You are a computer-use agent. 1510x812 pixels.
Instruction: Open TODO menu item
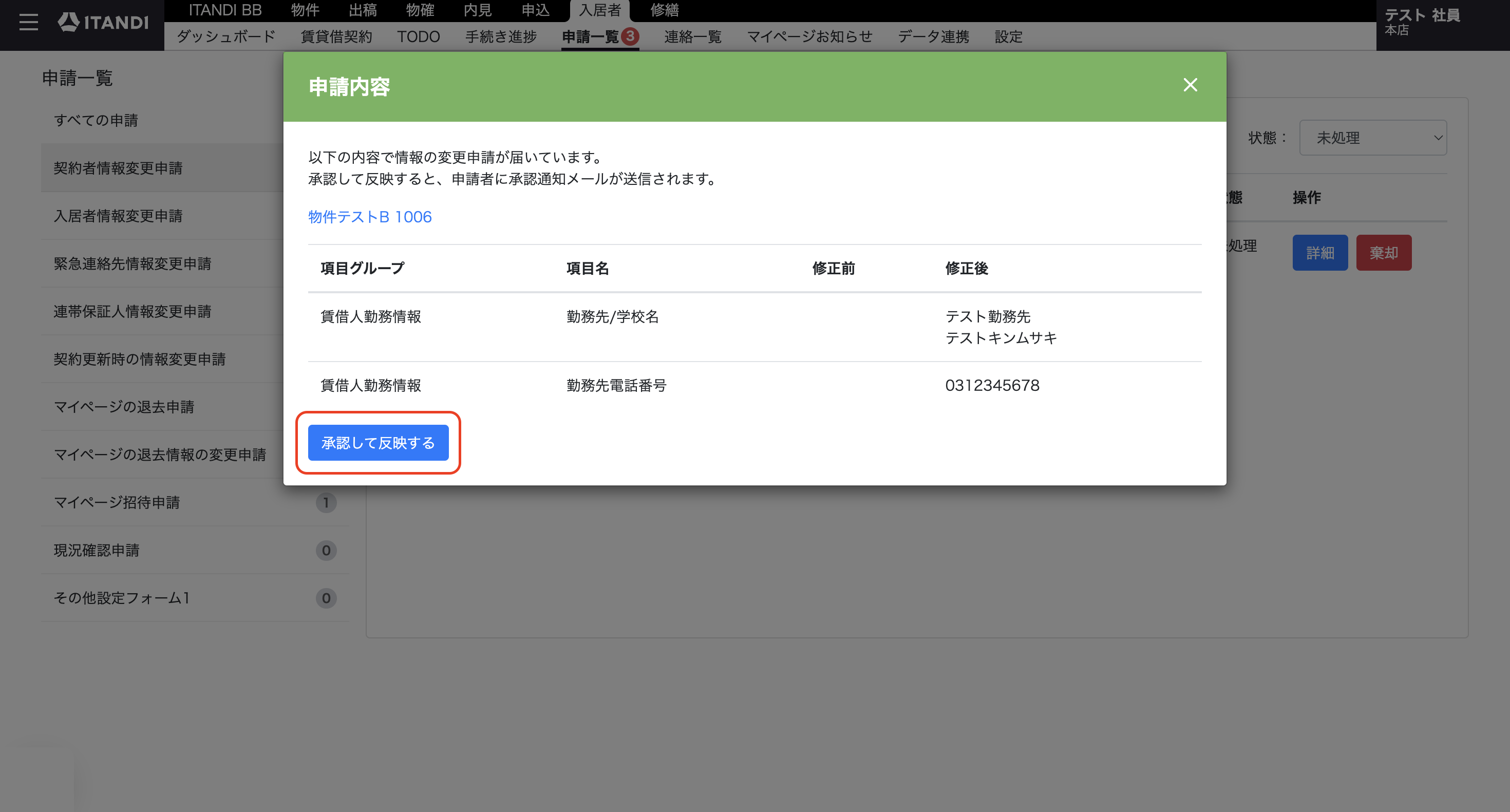[x=419, y=37]
